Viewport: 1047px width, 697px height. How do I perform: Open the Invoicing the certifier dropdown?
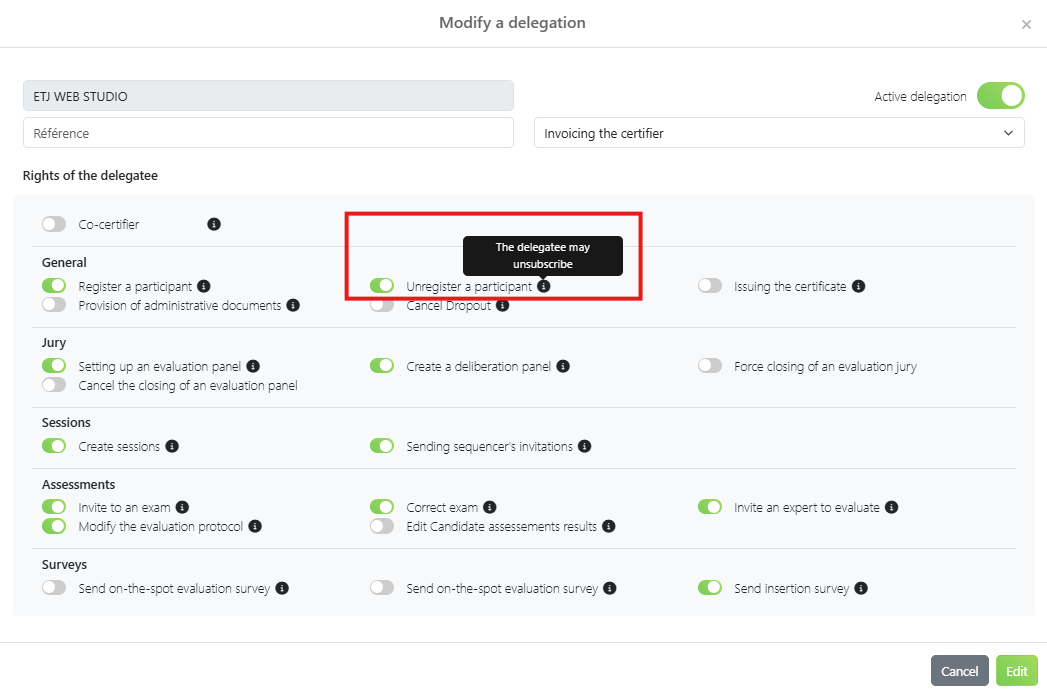(x=779, y=133)
